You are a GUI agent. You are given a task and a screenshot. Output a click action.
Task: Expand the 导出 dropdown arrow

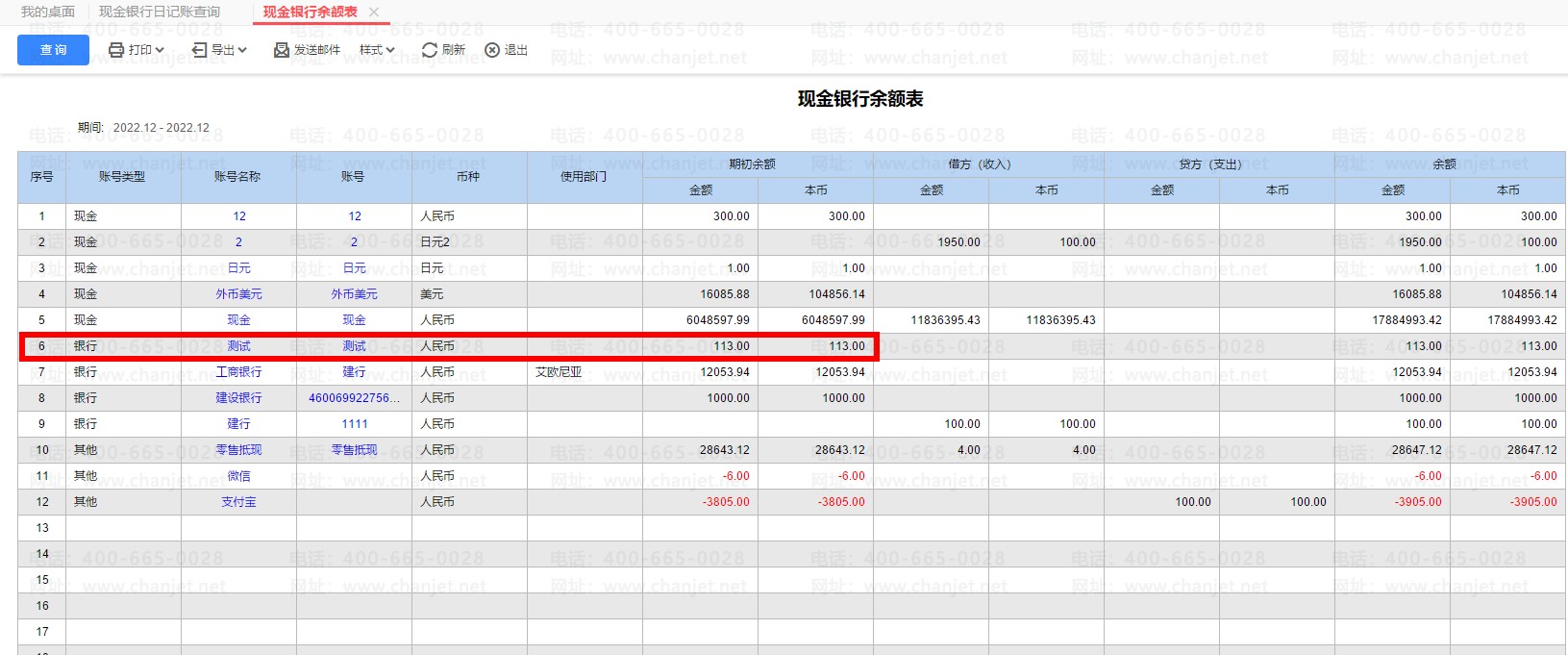pyautogui.click(x=242, y=50)
